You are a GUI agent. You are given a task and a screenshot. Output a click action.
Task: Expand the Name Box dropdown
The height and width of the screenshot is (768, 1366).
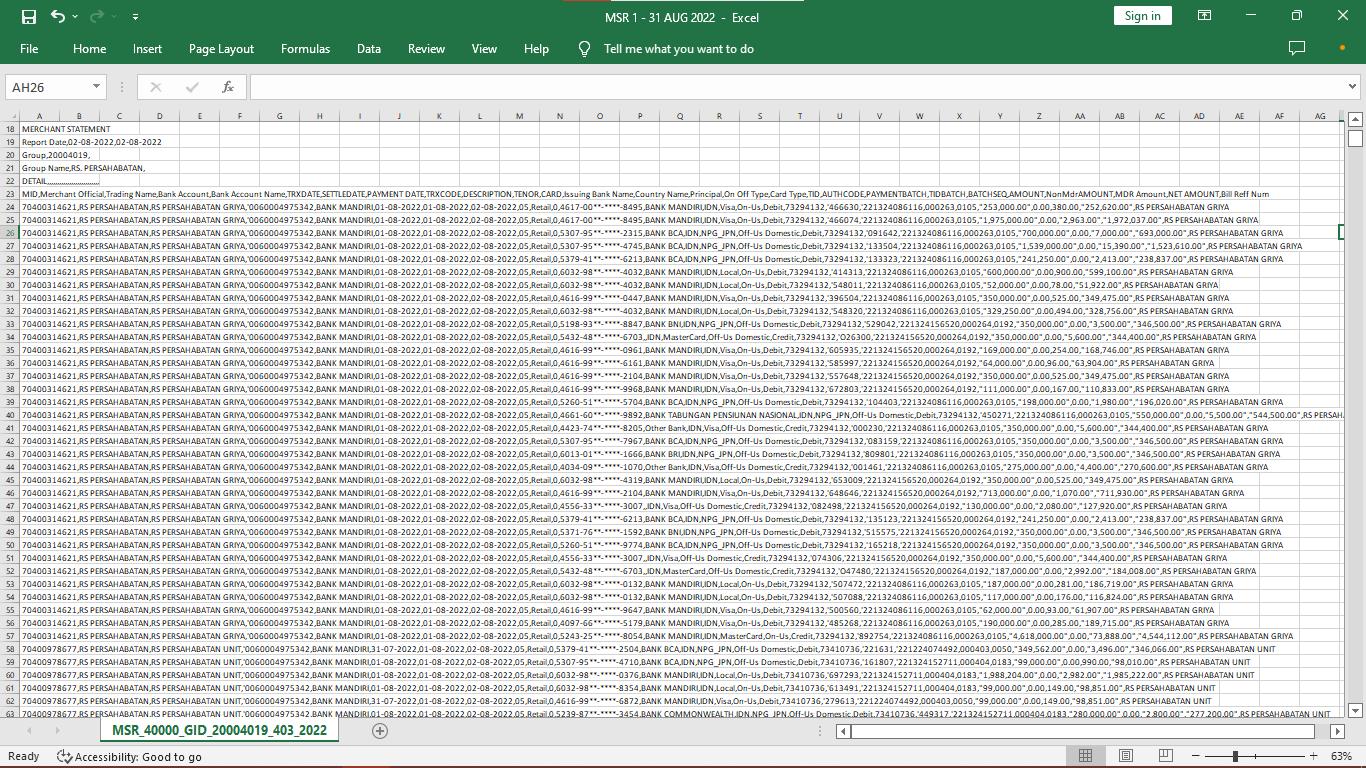pos(96,87)
